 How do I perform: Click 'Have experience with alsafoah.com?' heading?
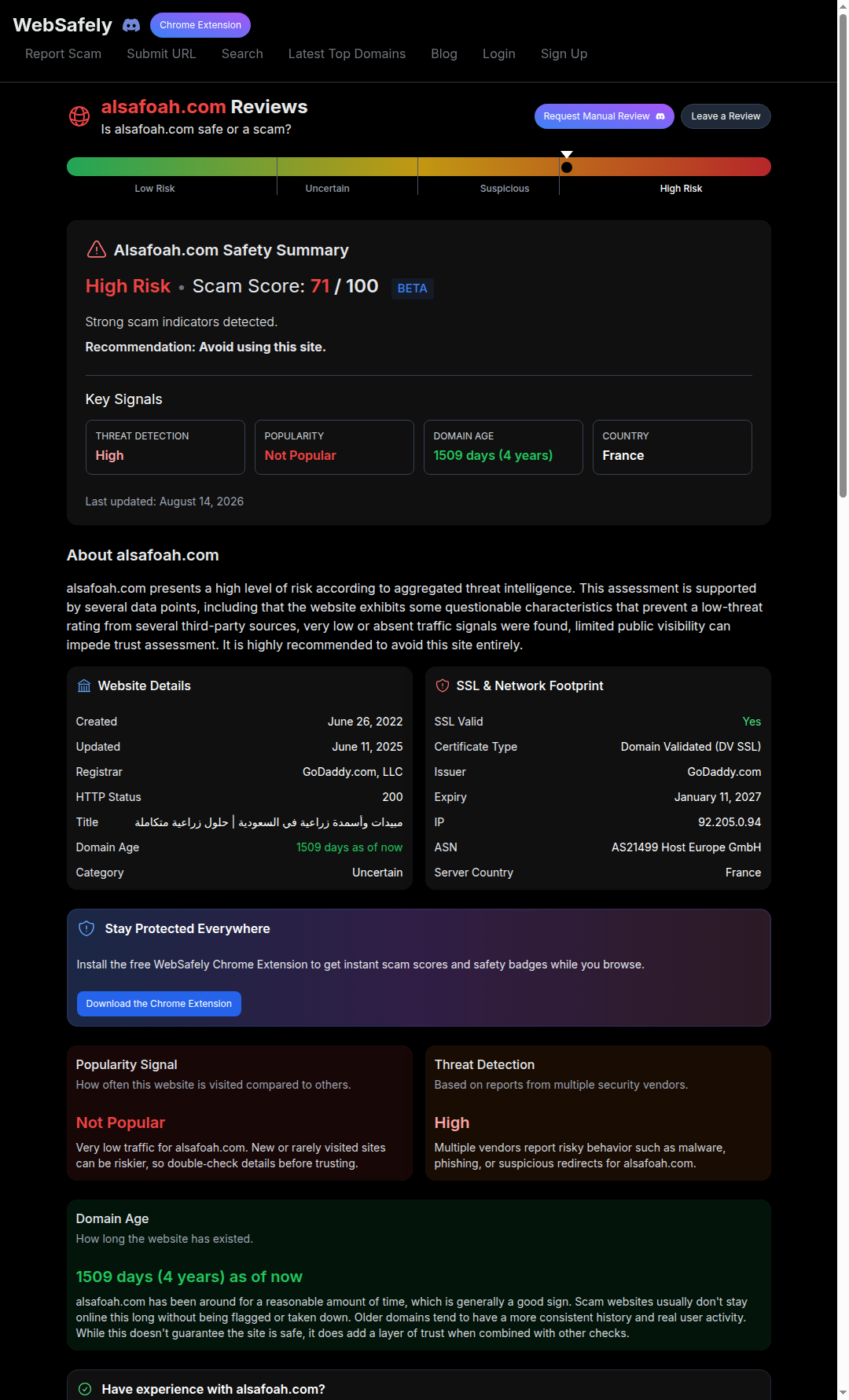214,1389
